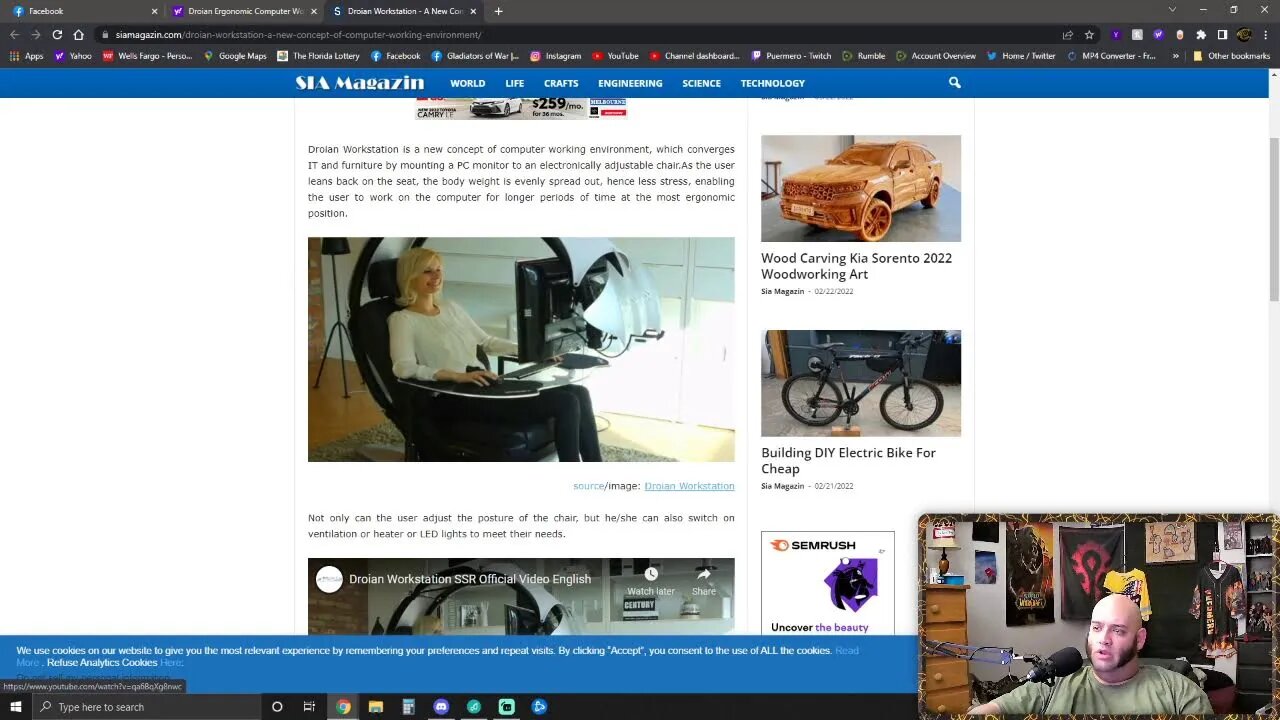Viewport: 1280px width, 720px height.
Task: Open YouTube bookmark
Action: pyautogui.click(x=615, y=56)
